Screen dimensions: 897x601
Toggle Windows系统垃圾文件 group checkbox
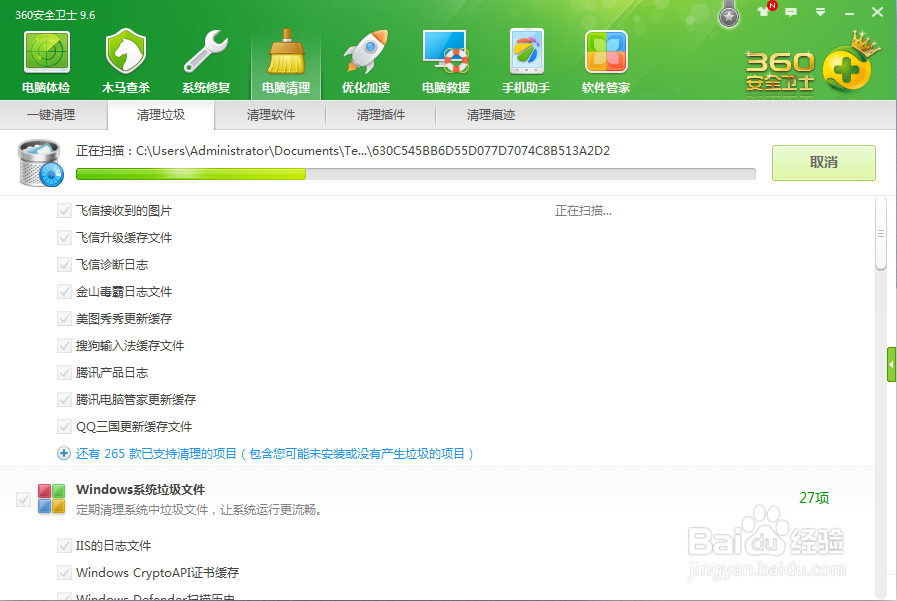click(x=23, y=499)
